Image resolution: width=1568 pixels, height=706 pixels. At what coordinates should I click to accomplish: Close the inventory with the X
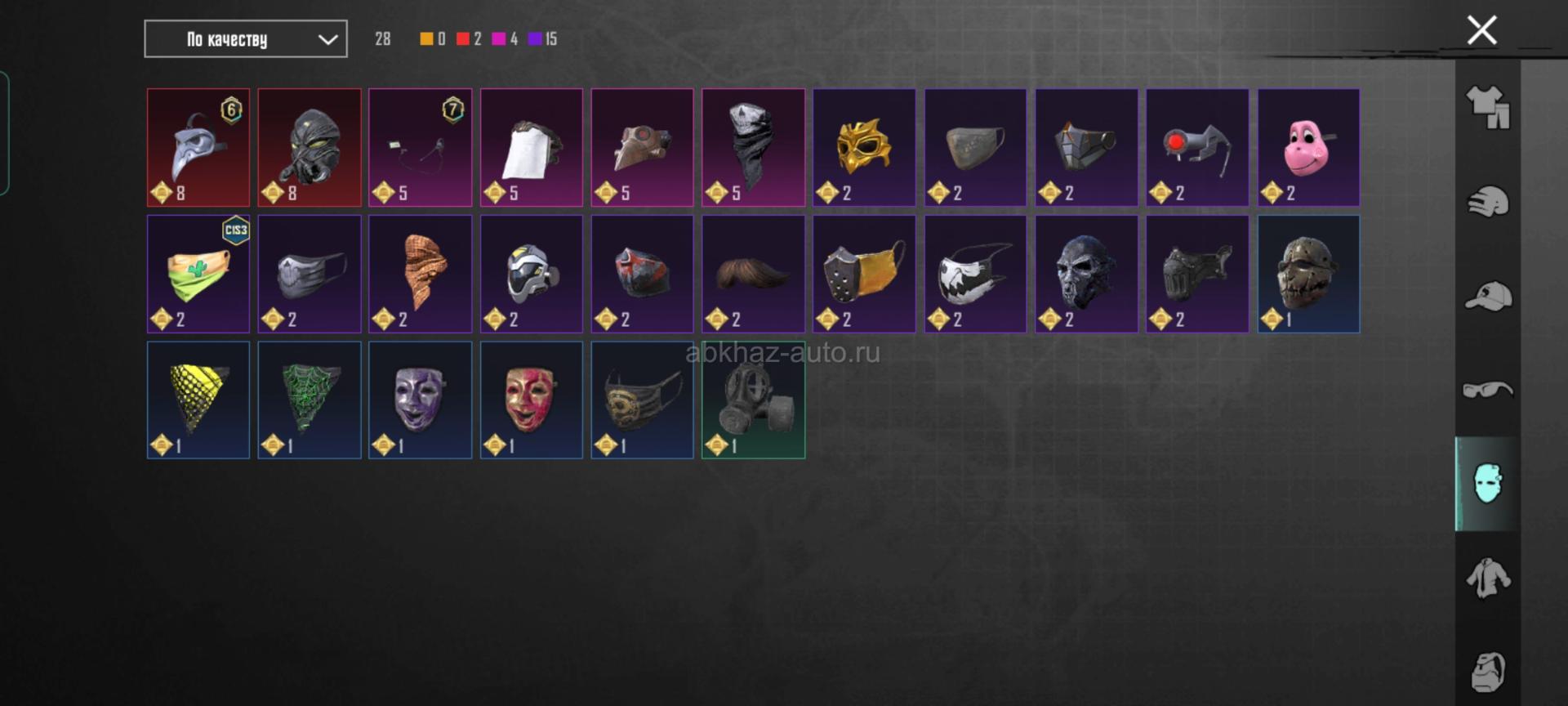(x=1481, y=30)
